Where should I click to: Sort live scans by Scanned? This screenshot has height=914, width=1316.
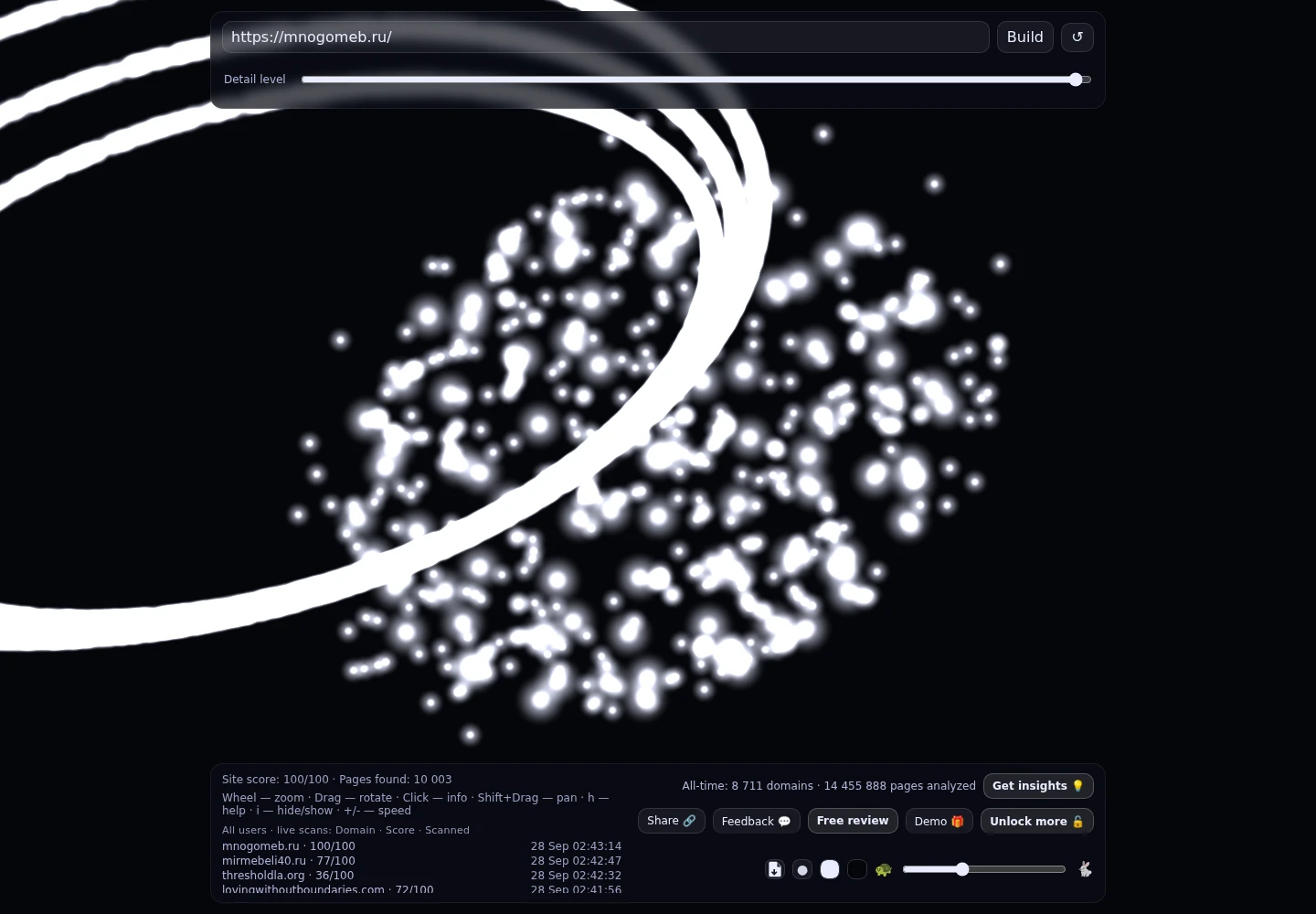pyautogui.click(x=447, y=830)
